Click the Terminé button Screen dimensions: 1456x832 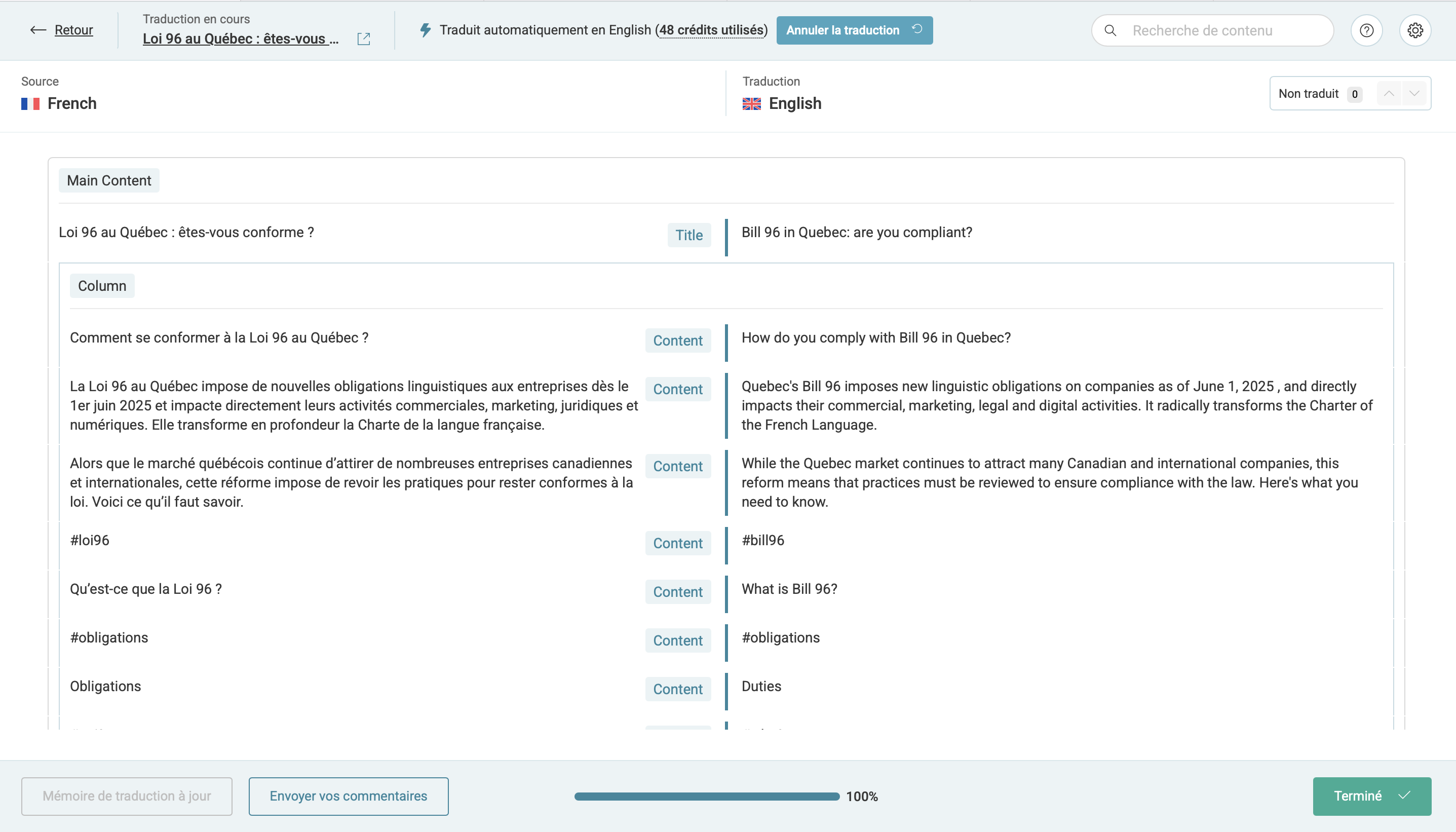[1372, 796]
